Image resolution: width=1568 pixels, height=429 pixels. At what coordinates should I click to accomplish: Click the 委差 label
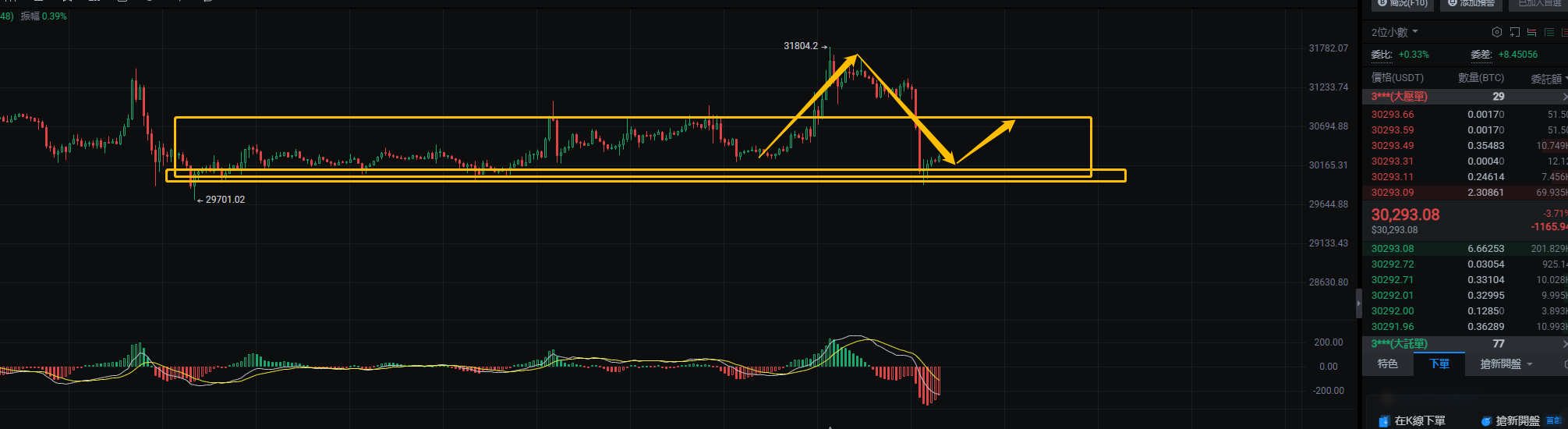[x=1481, y=55]
